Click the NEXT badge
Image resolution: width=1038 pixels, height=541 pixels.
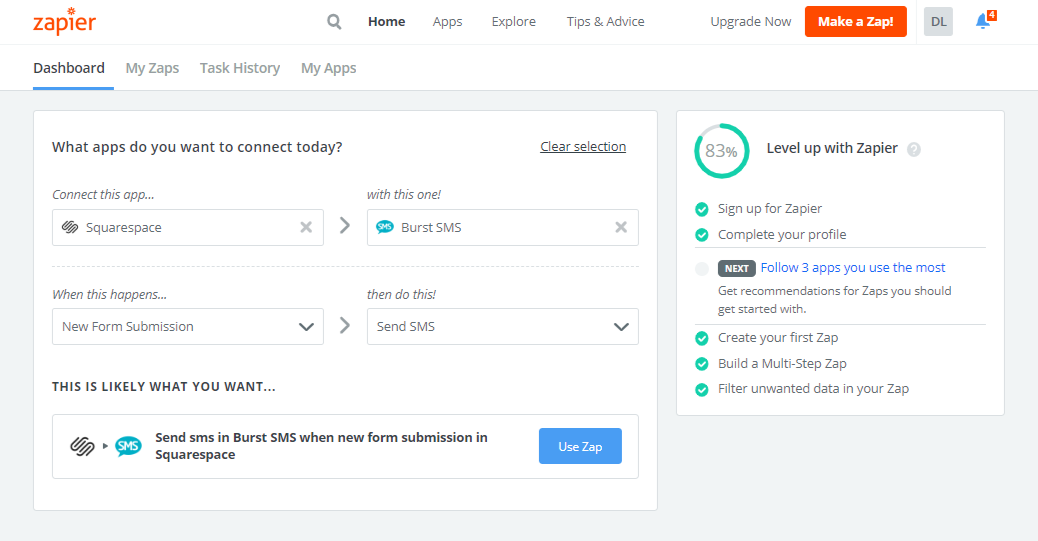tap(737, 268)
